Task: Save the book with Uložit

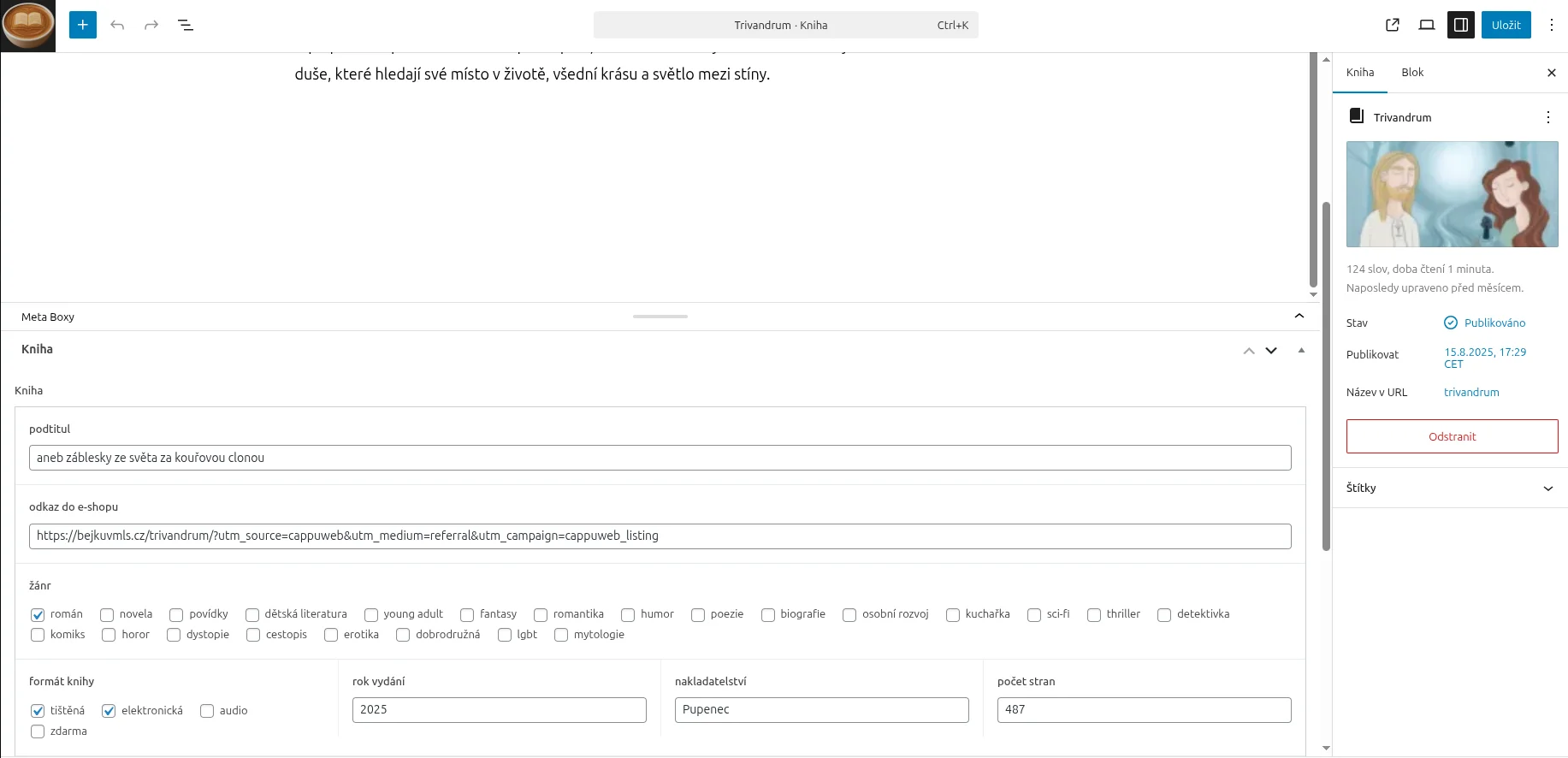Action: pyautogui.click(x=1506, y=25)
